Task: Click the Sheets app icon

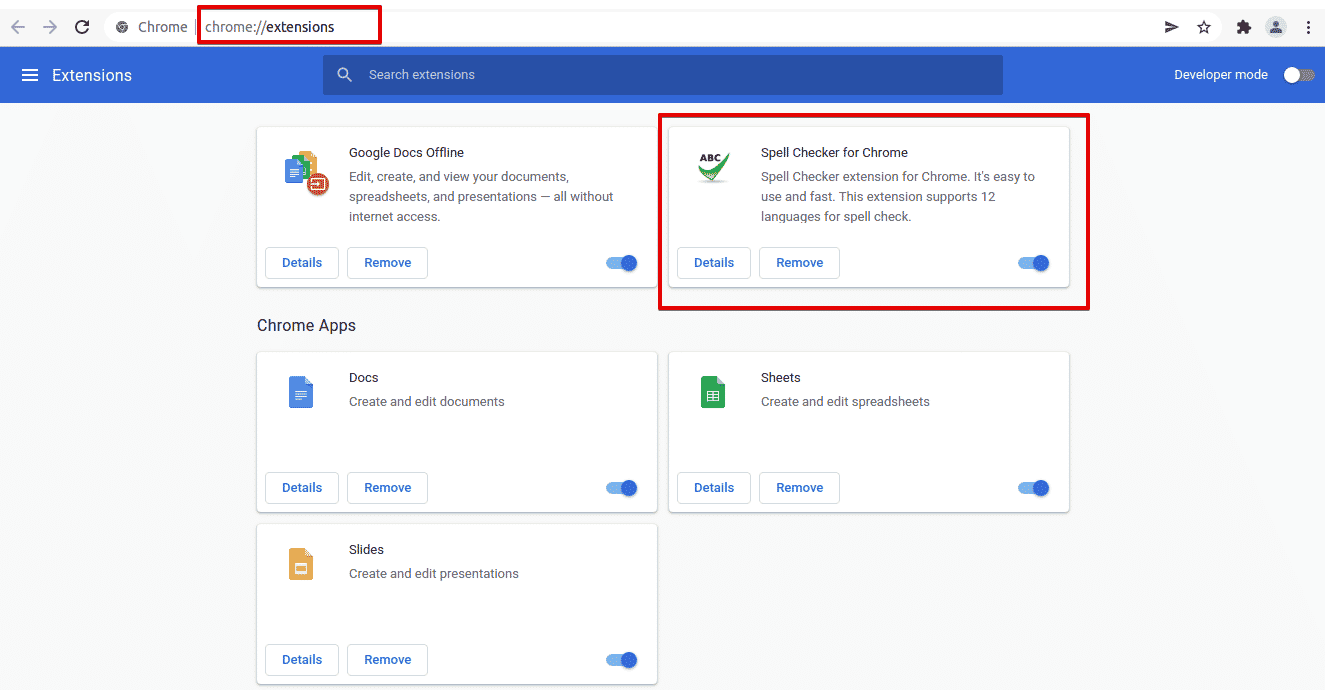Action: pyautogui.click(x=713, y=392)
